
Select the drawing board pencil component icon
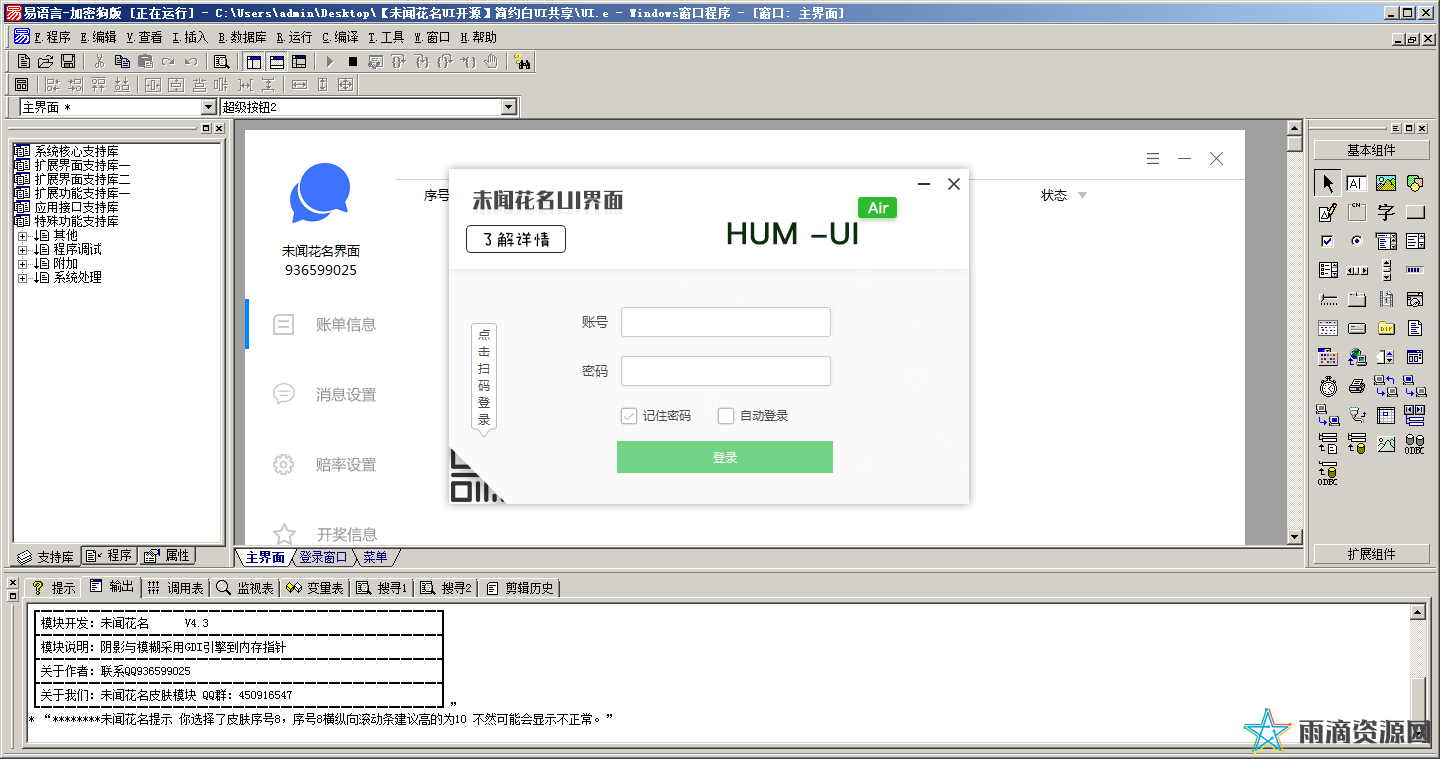click(1328, 212)
